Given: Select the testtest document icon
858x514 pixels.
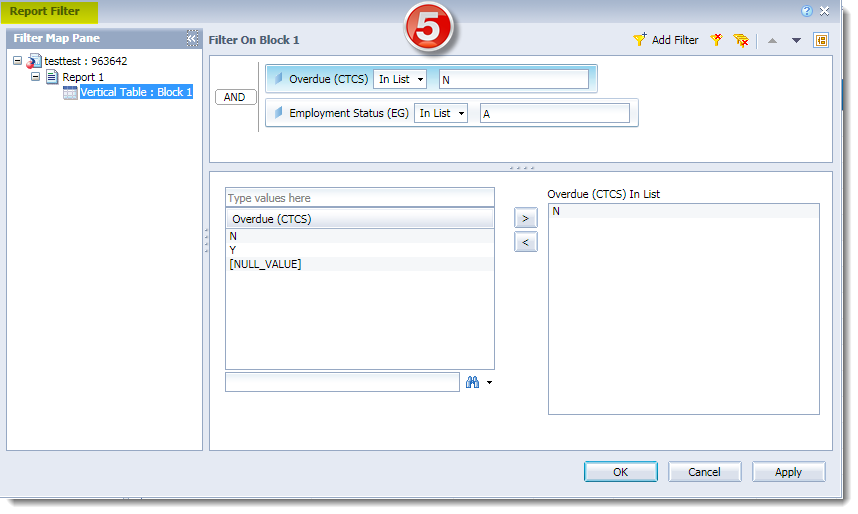Looking at the screenshot, I should pyautogui.click(x=34, y=61).
